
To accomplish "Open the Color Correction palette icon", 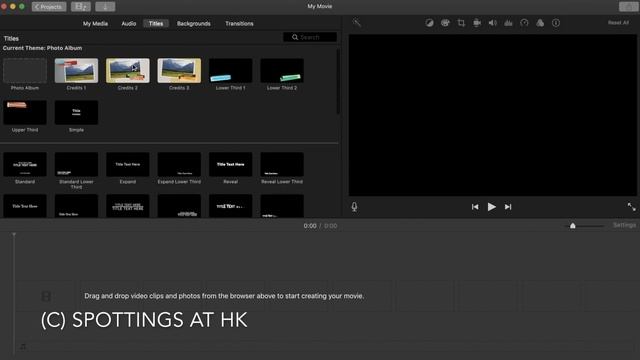I will click(x=445, y=23).
